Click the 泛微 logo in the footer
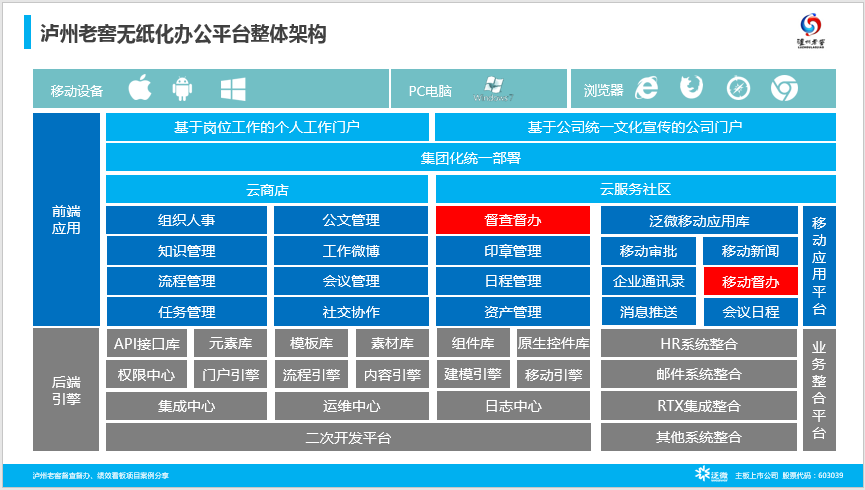Screen dimensions: 865x490 712,475
